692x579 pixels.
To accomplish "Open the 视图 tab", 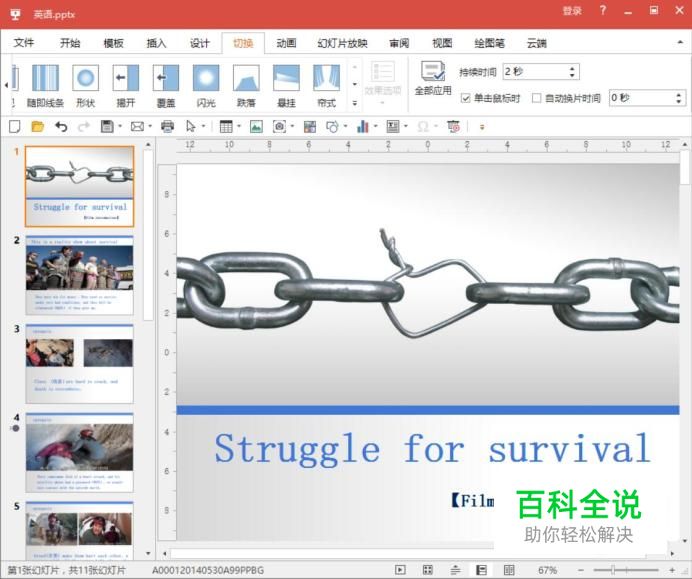I will pos(442,43).
